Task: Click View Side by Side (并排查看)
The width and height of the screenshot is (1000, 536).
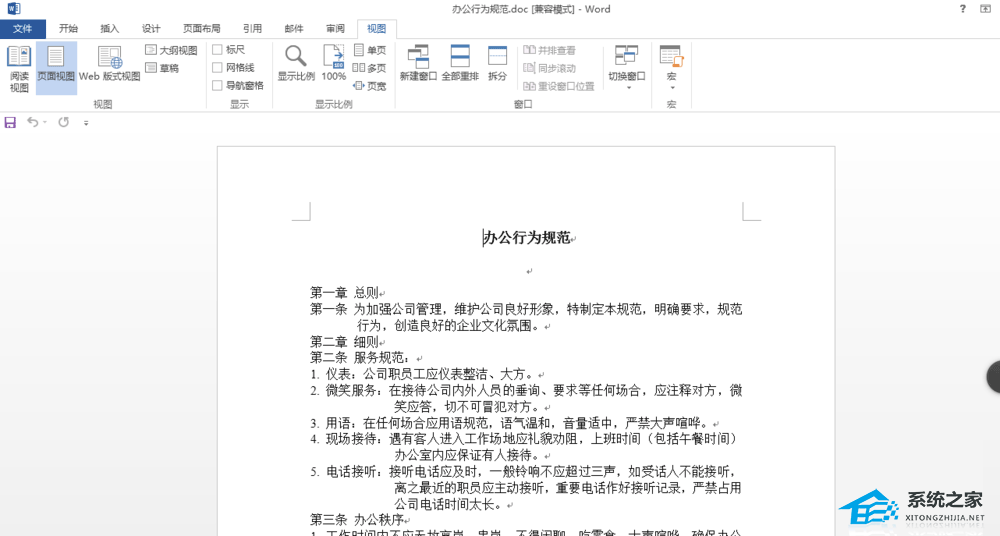Action: [x=550, y=50]
